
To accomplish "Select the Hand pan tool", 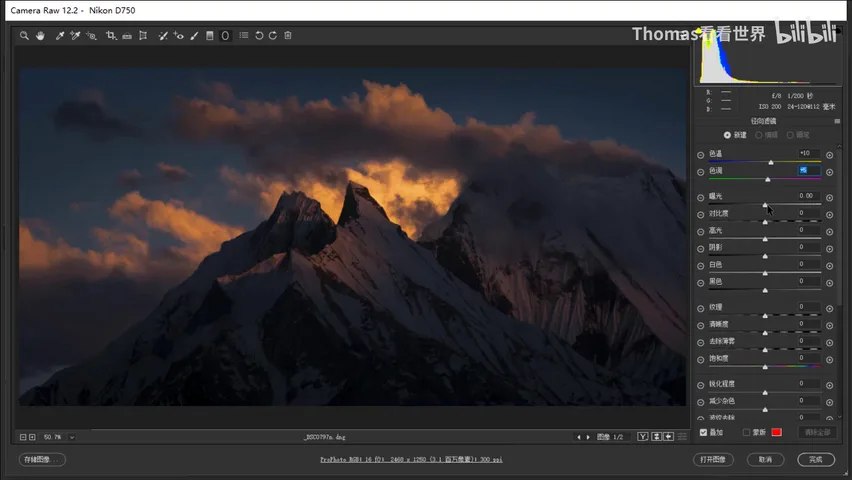I will click(40, 35).
